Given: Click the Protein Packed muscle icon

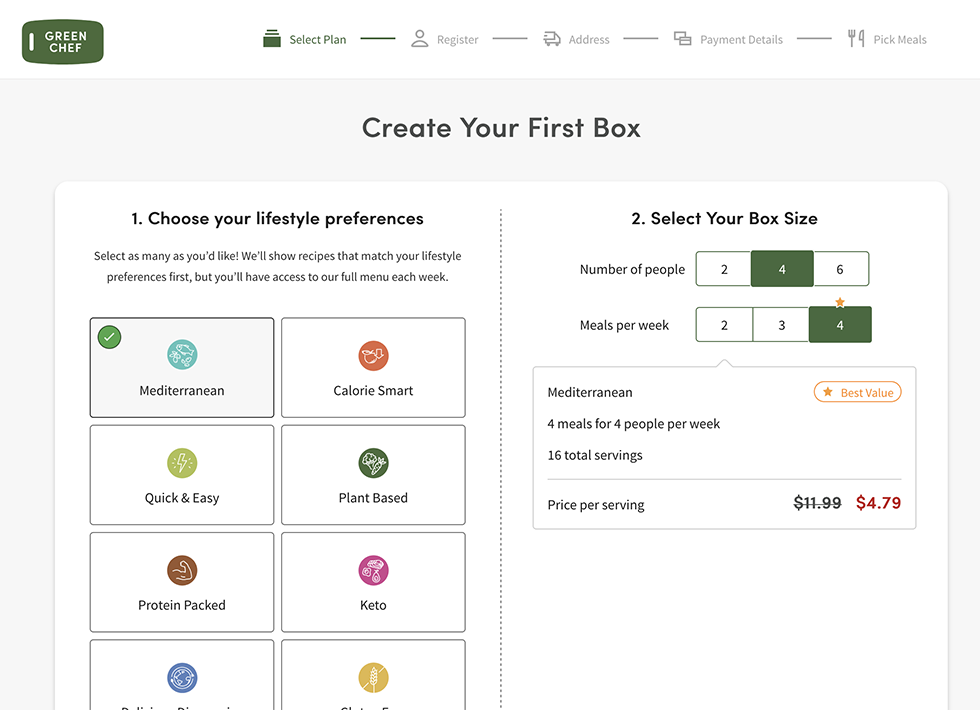Looking at the screenshot, I should point(182,571).
